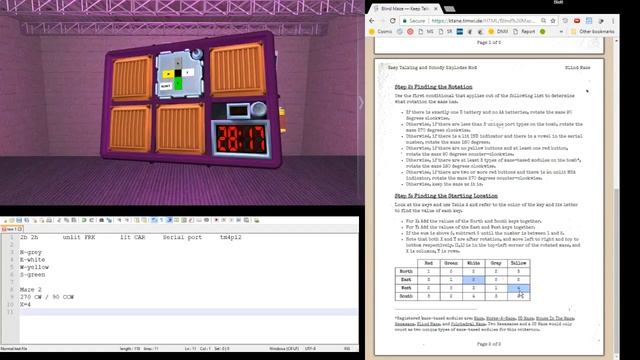
Task: Click the macro Playback icon in Notepad++
Action: click(x=231, y=220)
